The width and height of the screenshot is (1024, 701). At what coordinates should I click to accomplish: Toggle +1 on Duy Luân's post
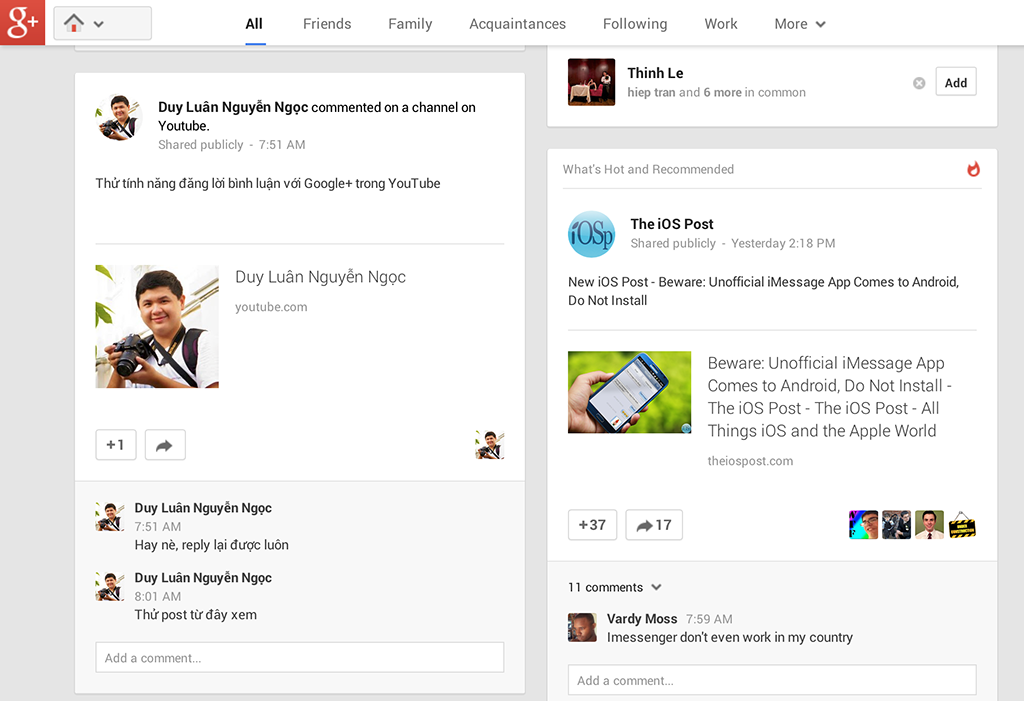116,445
